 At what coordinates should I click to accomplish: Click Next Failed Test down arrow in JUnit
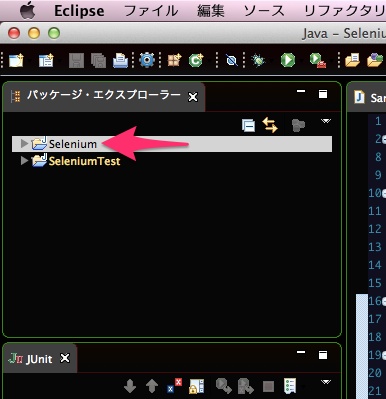[130, 387]
